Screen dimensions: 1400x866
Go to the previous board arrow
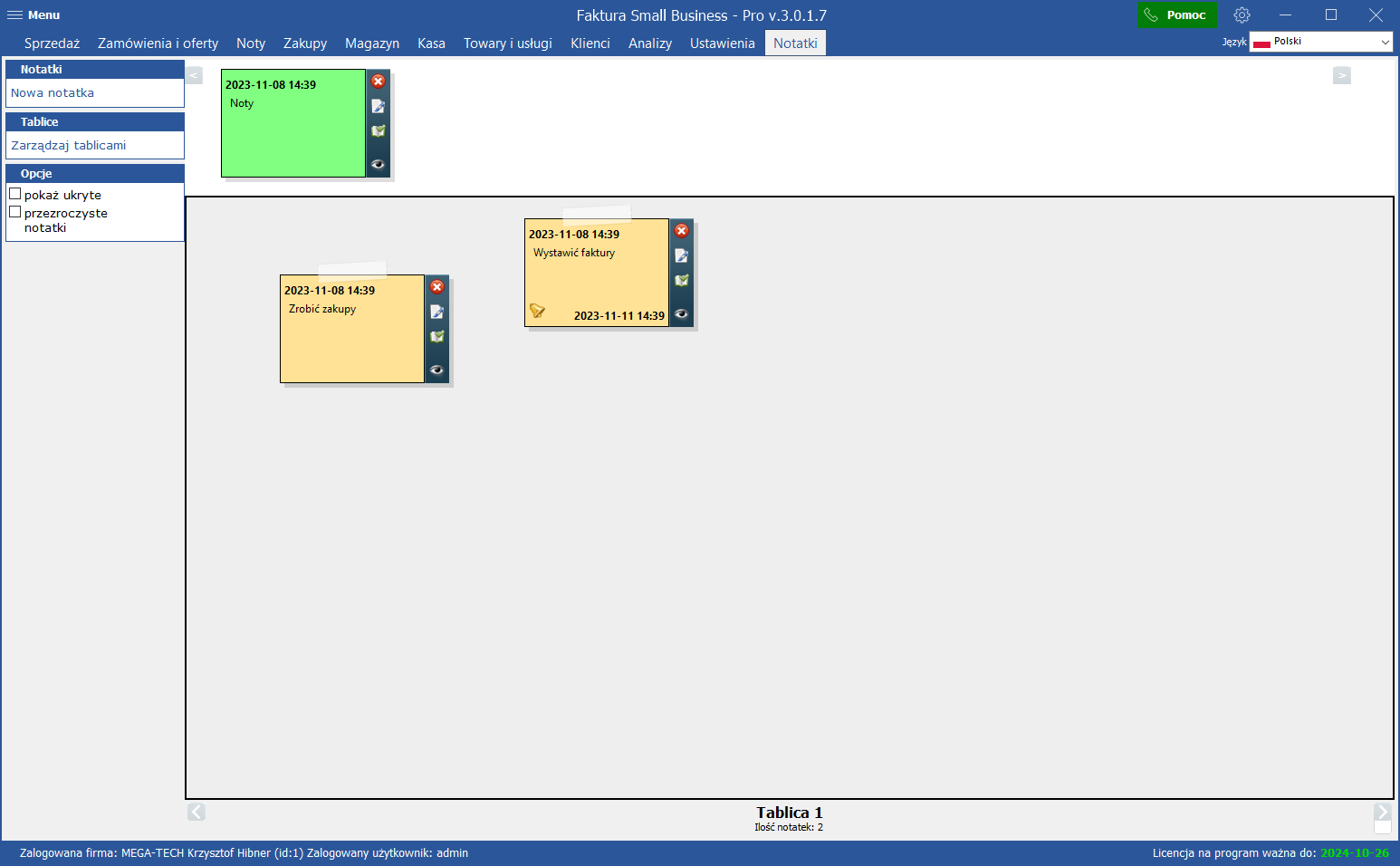[x=197, y=812]
